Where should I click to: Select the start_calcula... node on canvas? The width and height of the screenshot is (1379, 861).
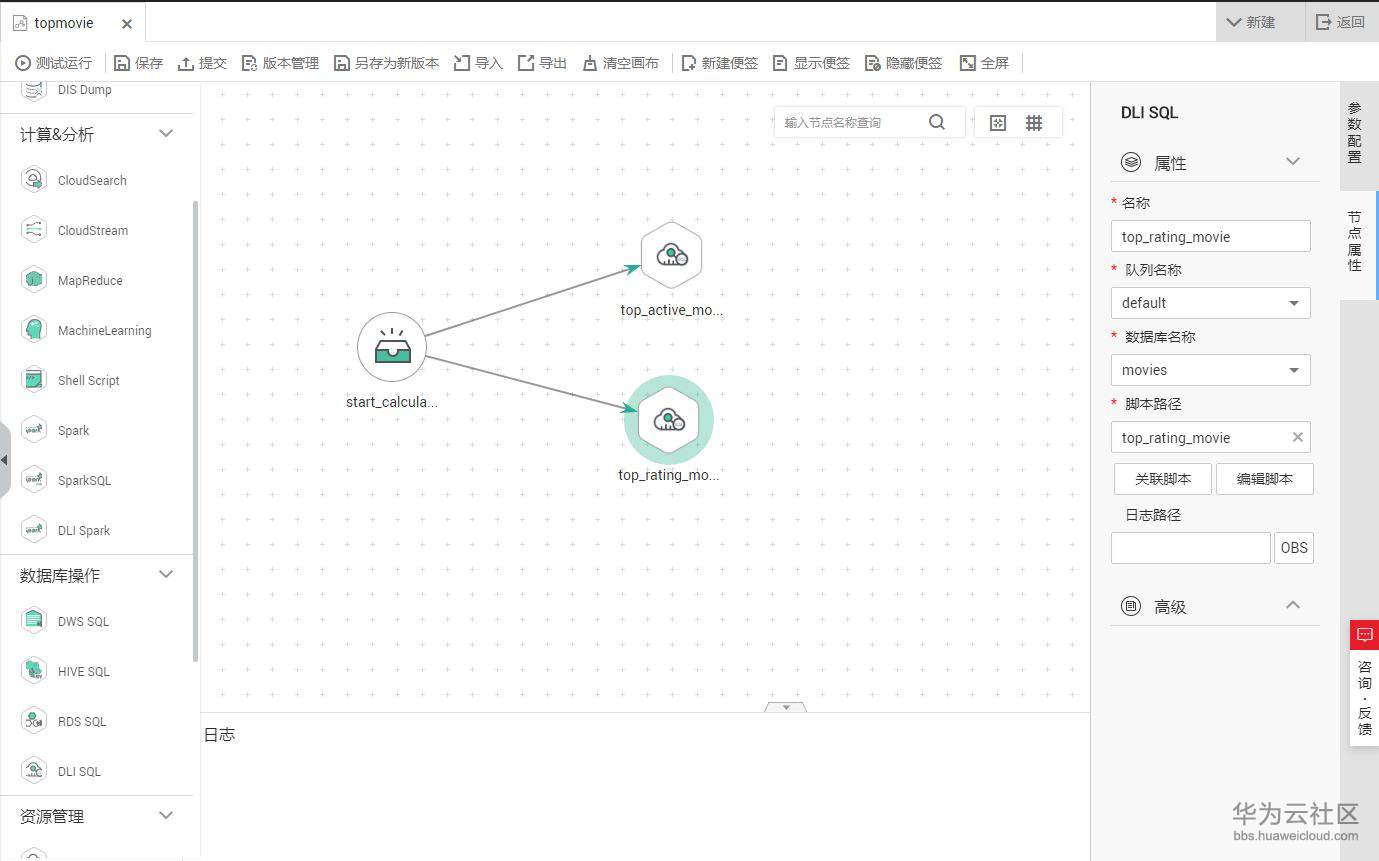(x=392, y=347)
